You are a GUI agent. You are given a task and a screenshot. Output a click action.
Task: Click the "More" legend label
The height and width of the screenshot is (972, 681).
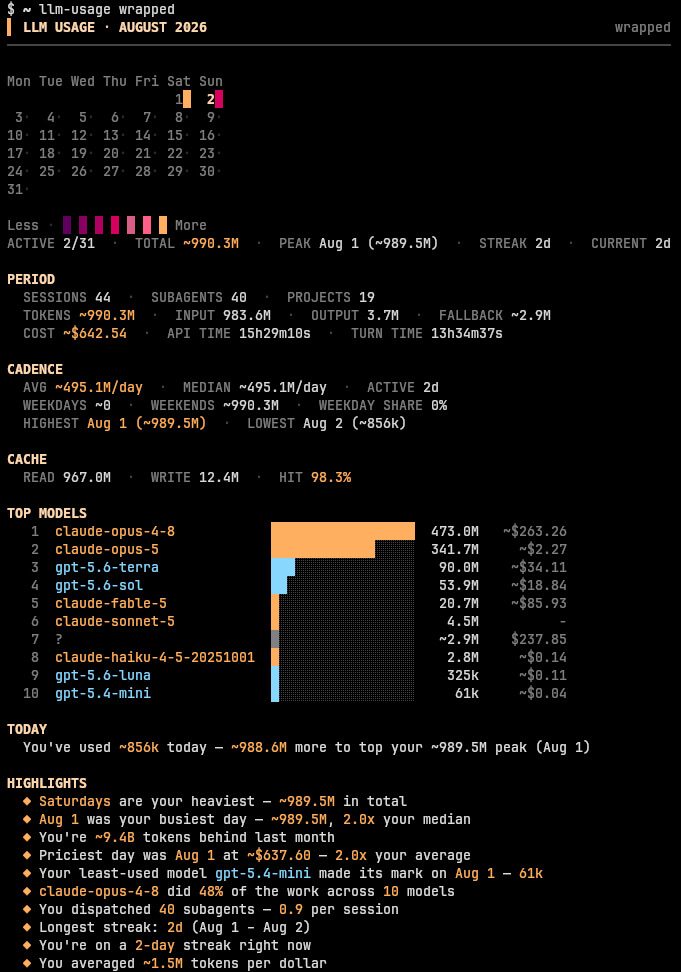point(191,225)
